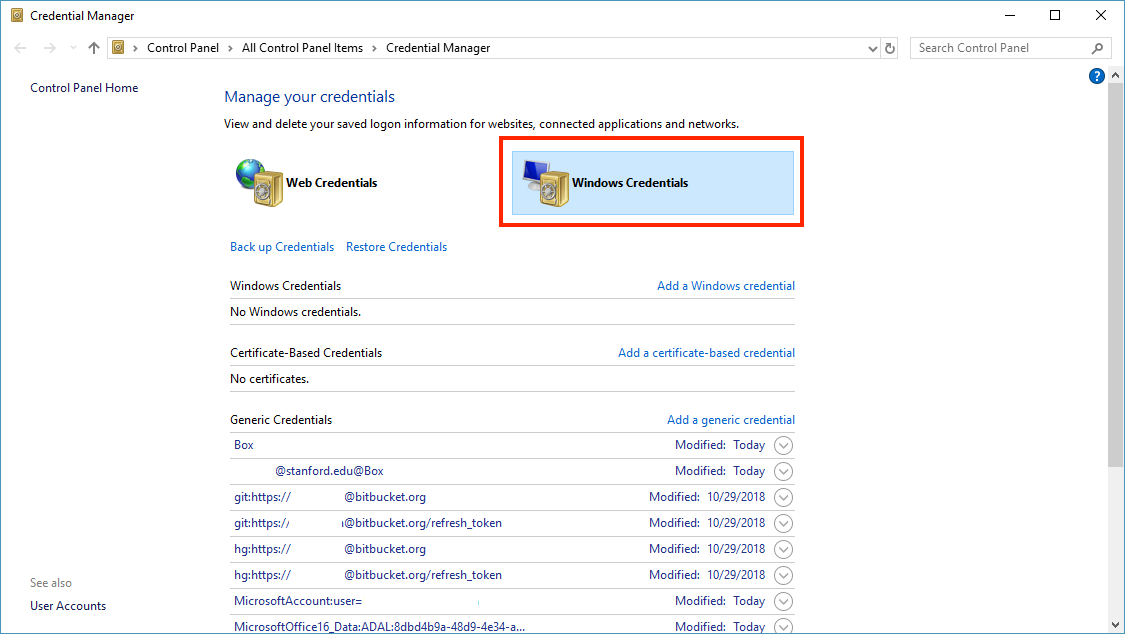Expand the Box credential entry

pyautogui.click(x=784, y=445)
